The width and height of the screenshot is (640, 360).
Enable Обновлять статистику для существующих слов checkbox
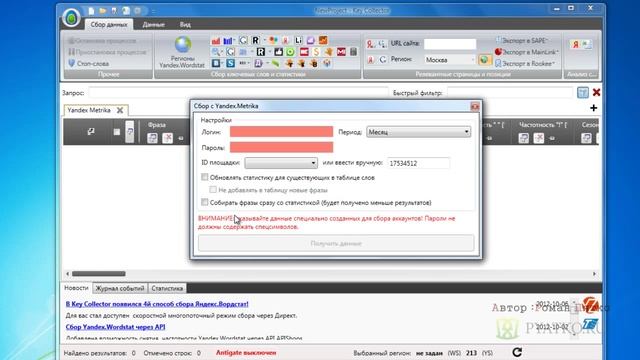204,177
